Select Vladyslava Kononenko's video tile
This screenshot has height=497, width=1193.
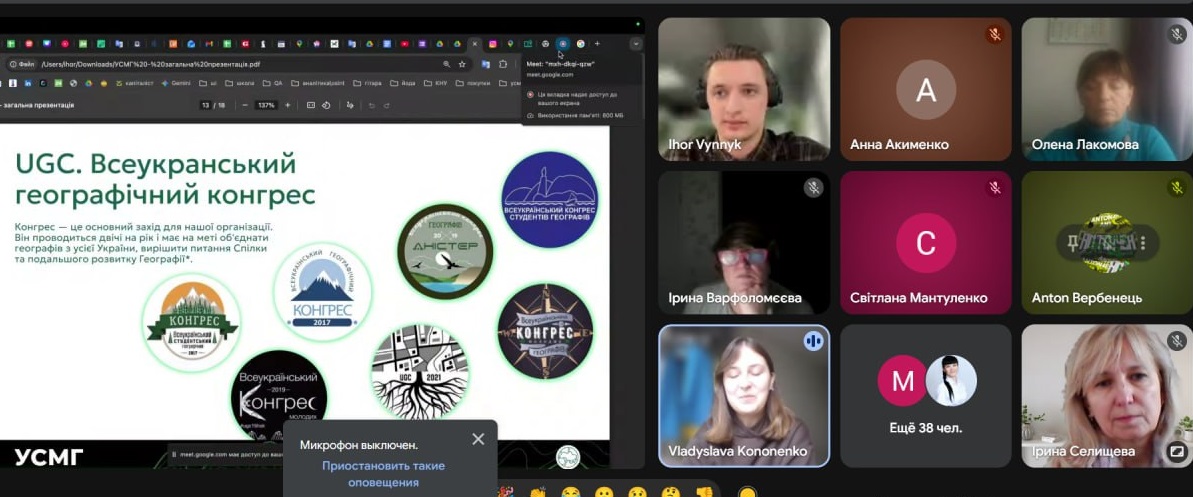pyautogui.click(x=744, y=396)
